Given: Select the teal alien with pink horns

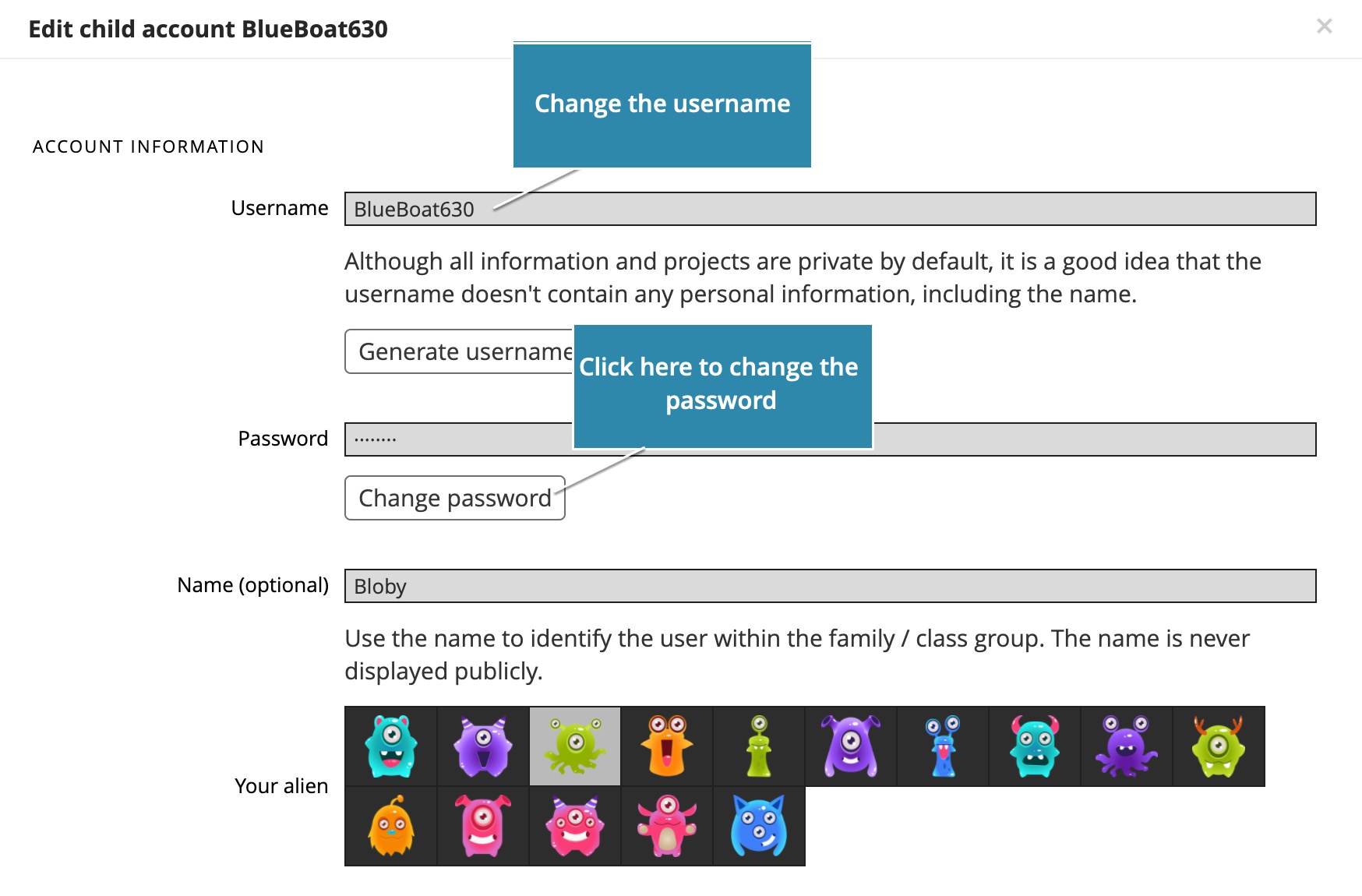Looking at the screenshot, I should (1035, 746).
